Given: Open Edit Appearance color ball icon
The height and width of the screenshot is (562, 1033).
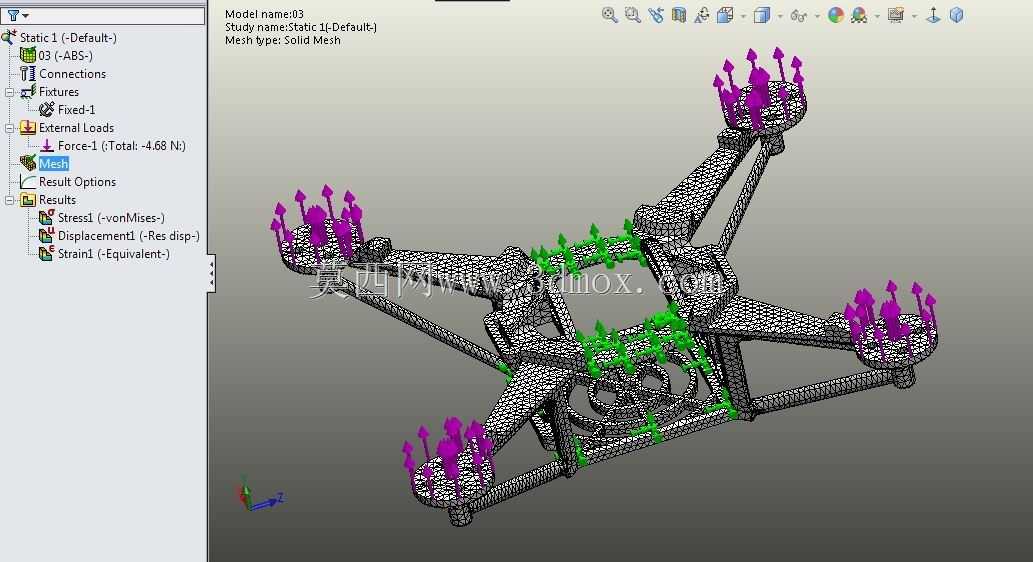Looking at the screenshot, I should [836, 15].
